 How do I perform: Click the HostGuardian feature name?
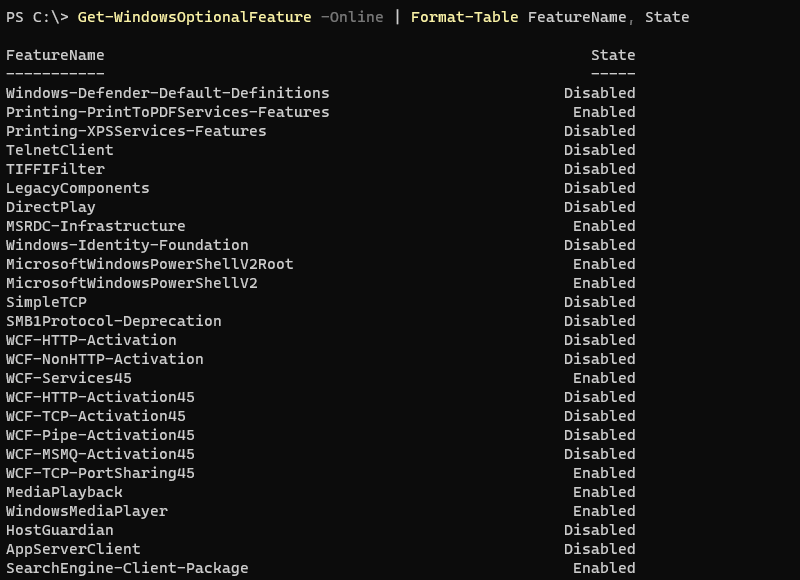60,530
